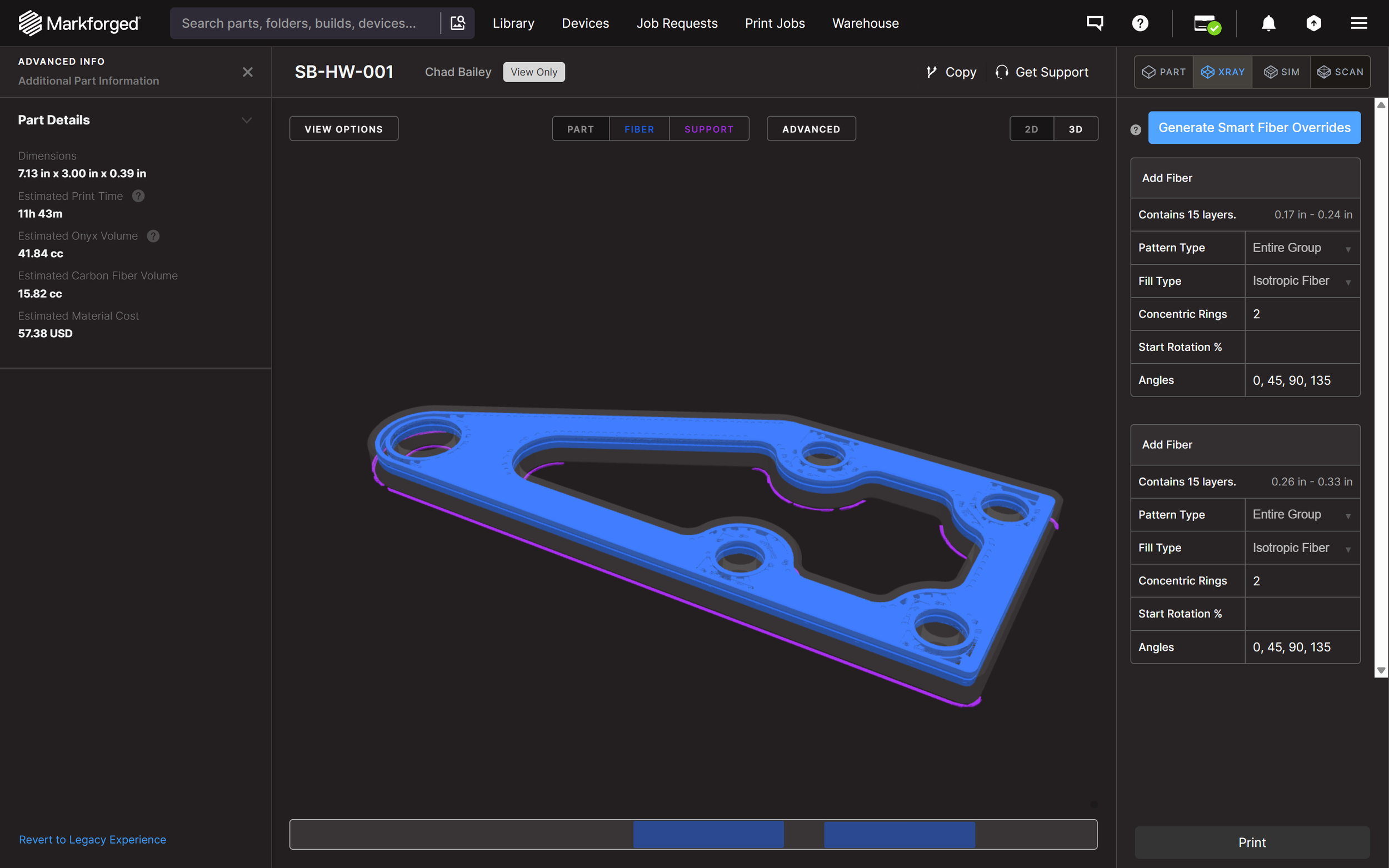Click Start Rotation % field in first fiber group

pos(1302,347)
